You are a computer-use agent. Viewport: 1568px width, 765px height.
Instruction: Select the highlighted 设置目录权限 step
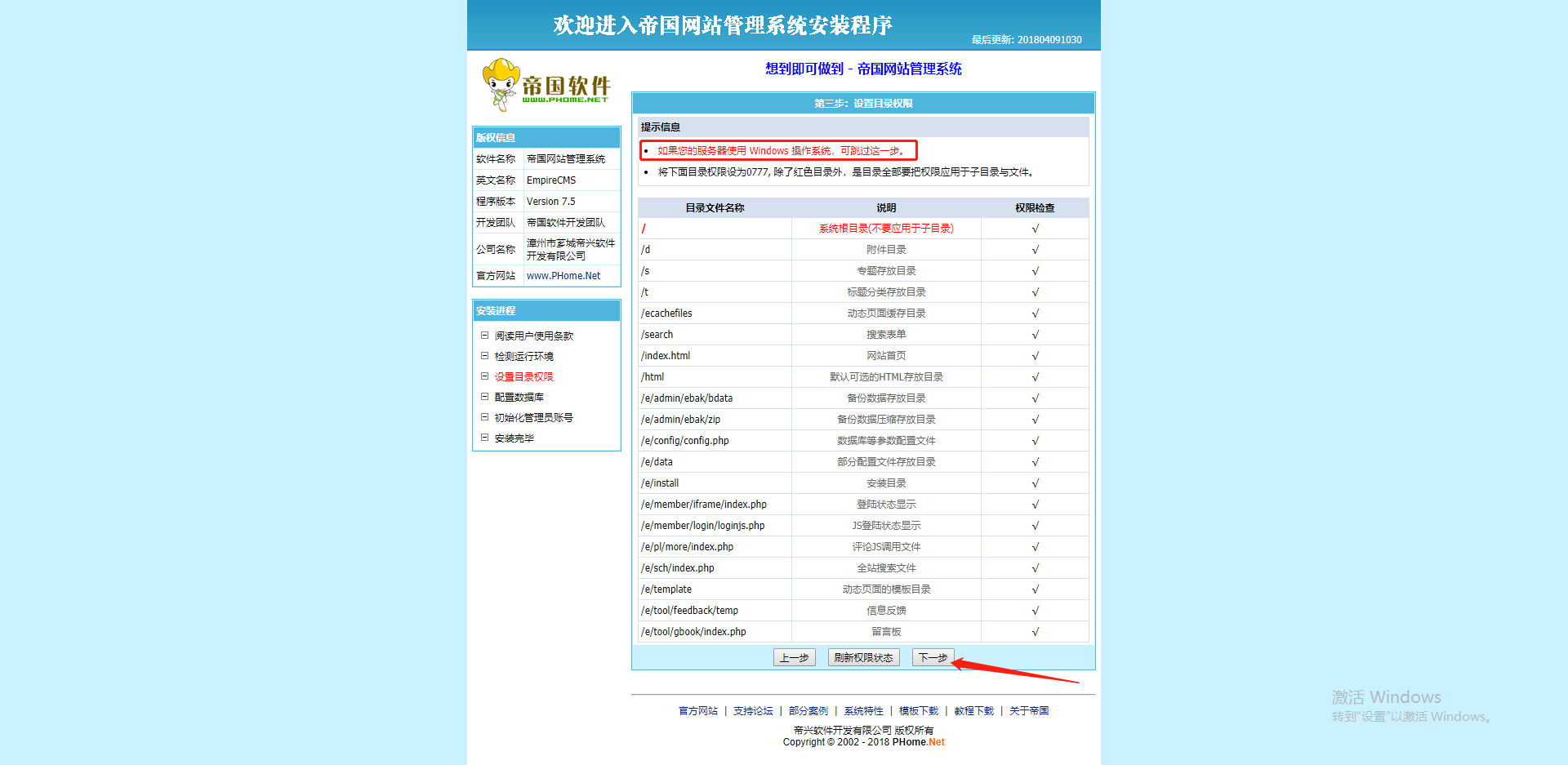(x=523, y=376)
